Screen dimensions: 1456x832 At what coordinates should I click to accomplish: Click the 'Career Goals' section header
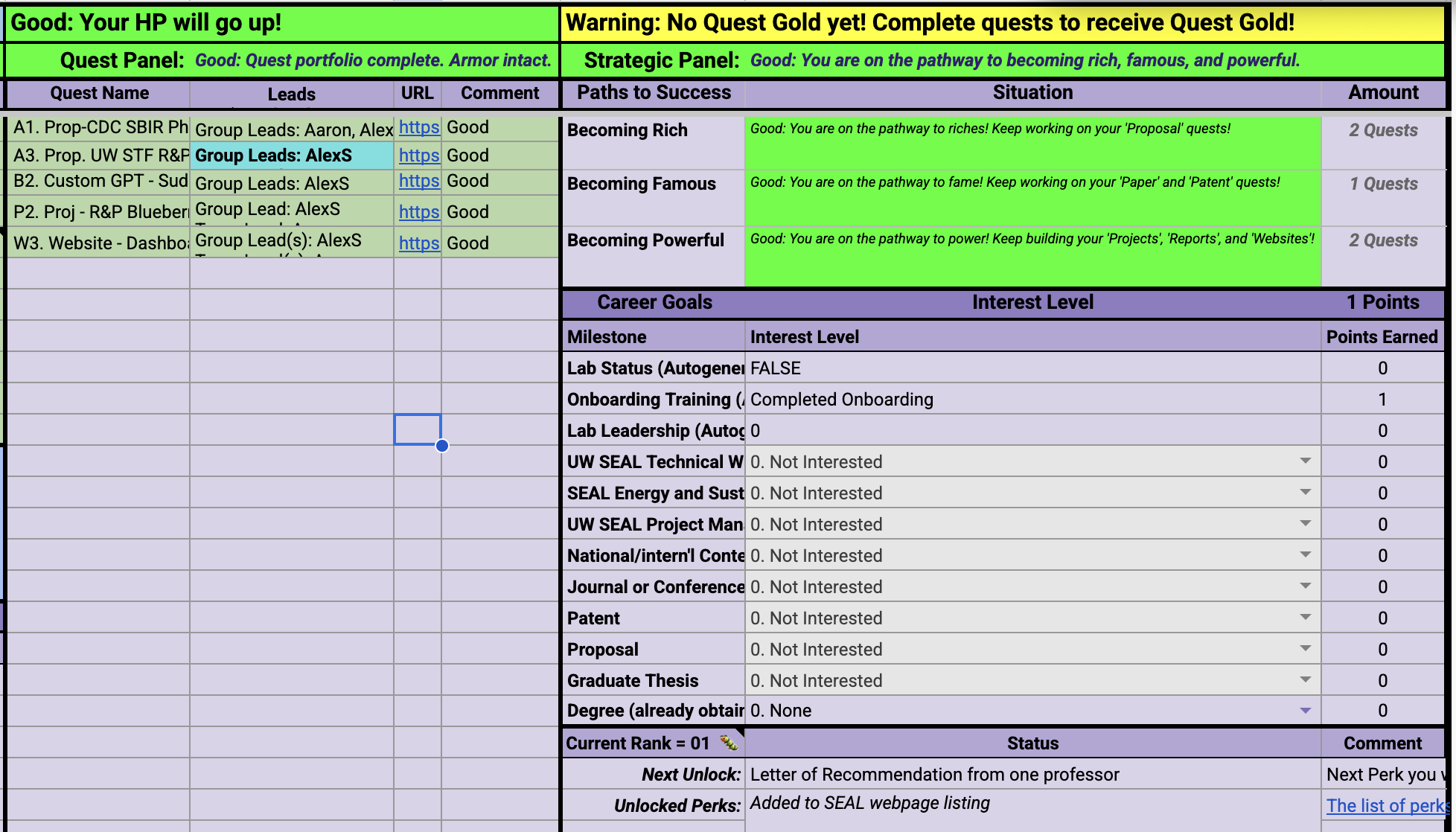pyautogui.click(x=654, y=302)
